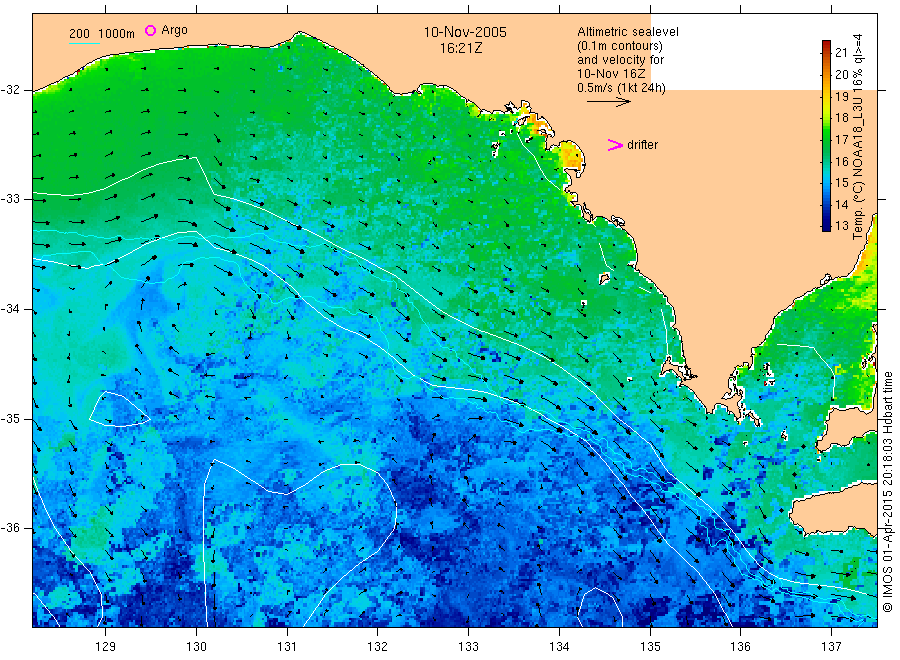Click the '0.5m/s (1kt 24h)' scale text
The width and height of the screenshot is (900, 660).
click(622, 88)
